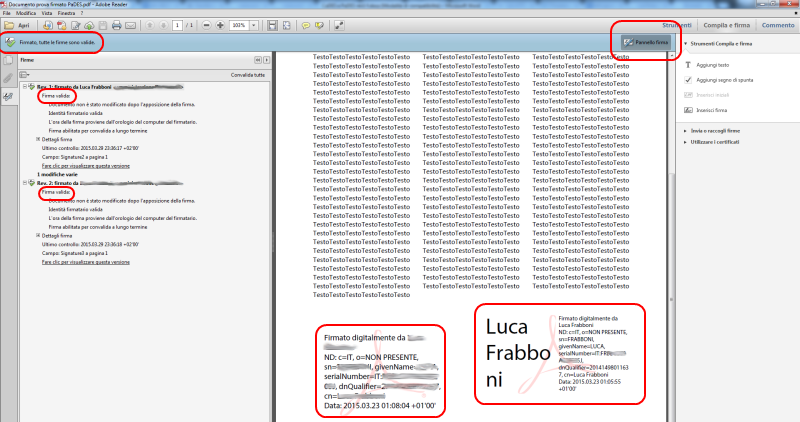Click the document scrollbar up arrow
The height and width of the screenshot is (422, 800).
671,55
